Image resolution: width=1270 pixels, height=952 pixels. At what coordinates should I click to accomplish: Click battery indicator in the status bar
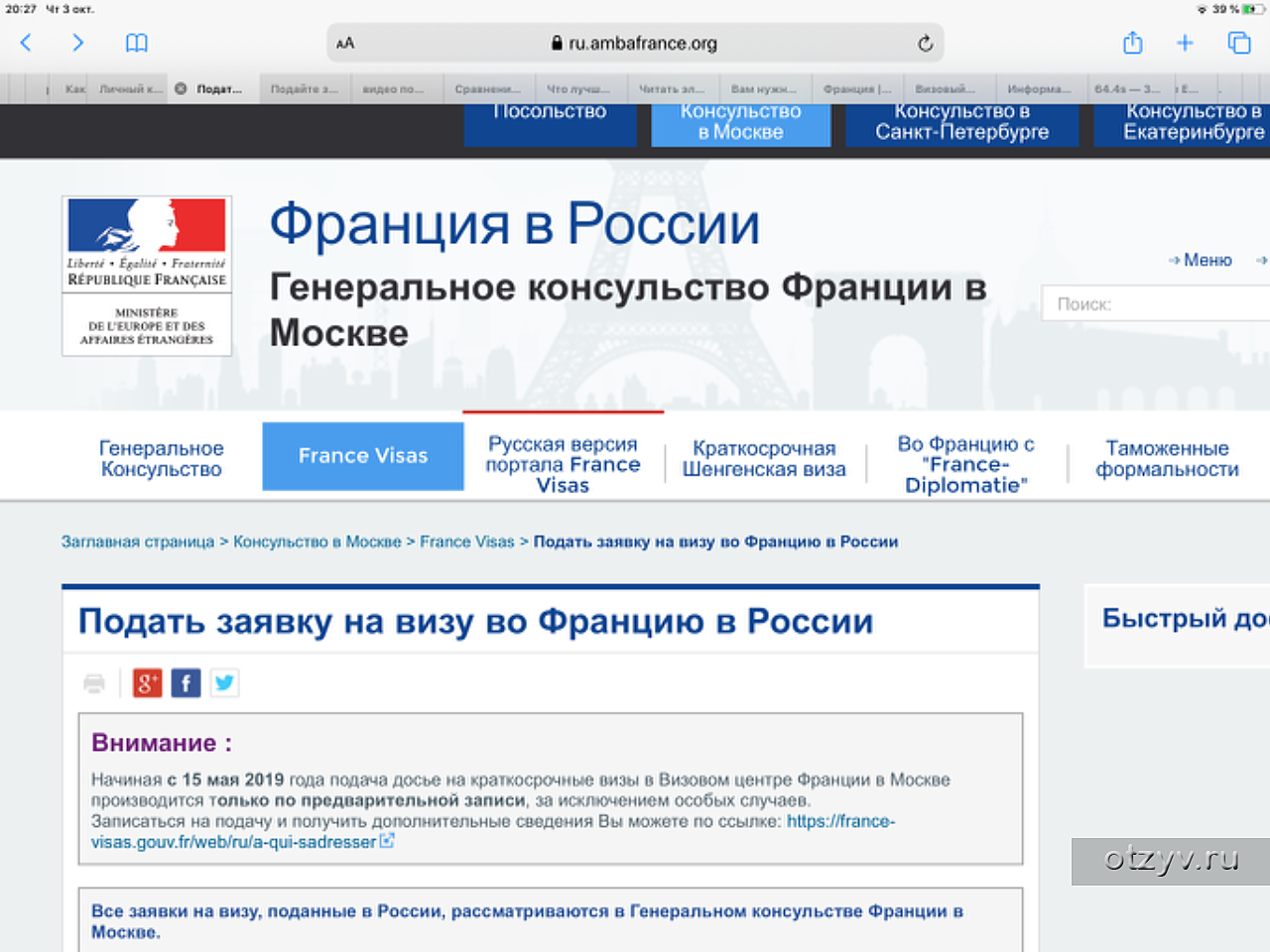point(1252,9)
